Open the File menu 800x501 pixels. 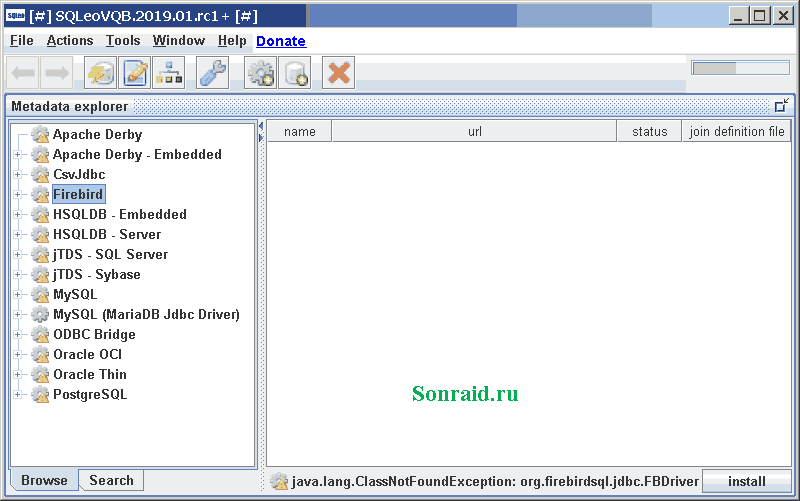pos(21,41)
